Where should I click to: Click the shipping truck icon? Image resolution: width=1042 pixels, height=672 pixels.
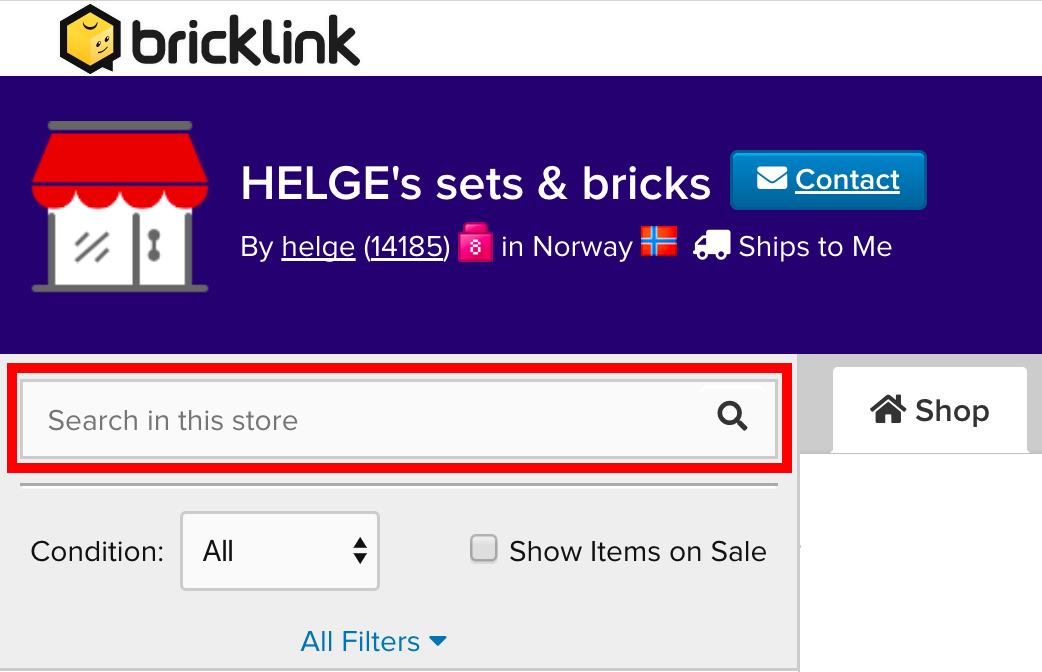click(x=712, y=245)
